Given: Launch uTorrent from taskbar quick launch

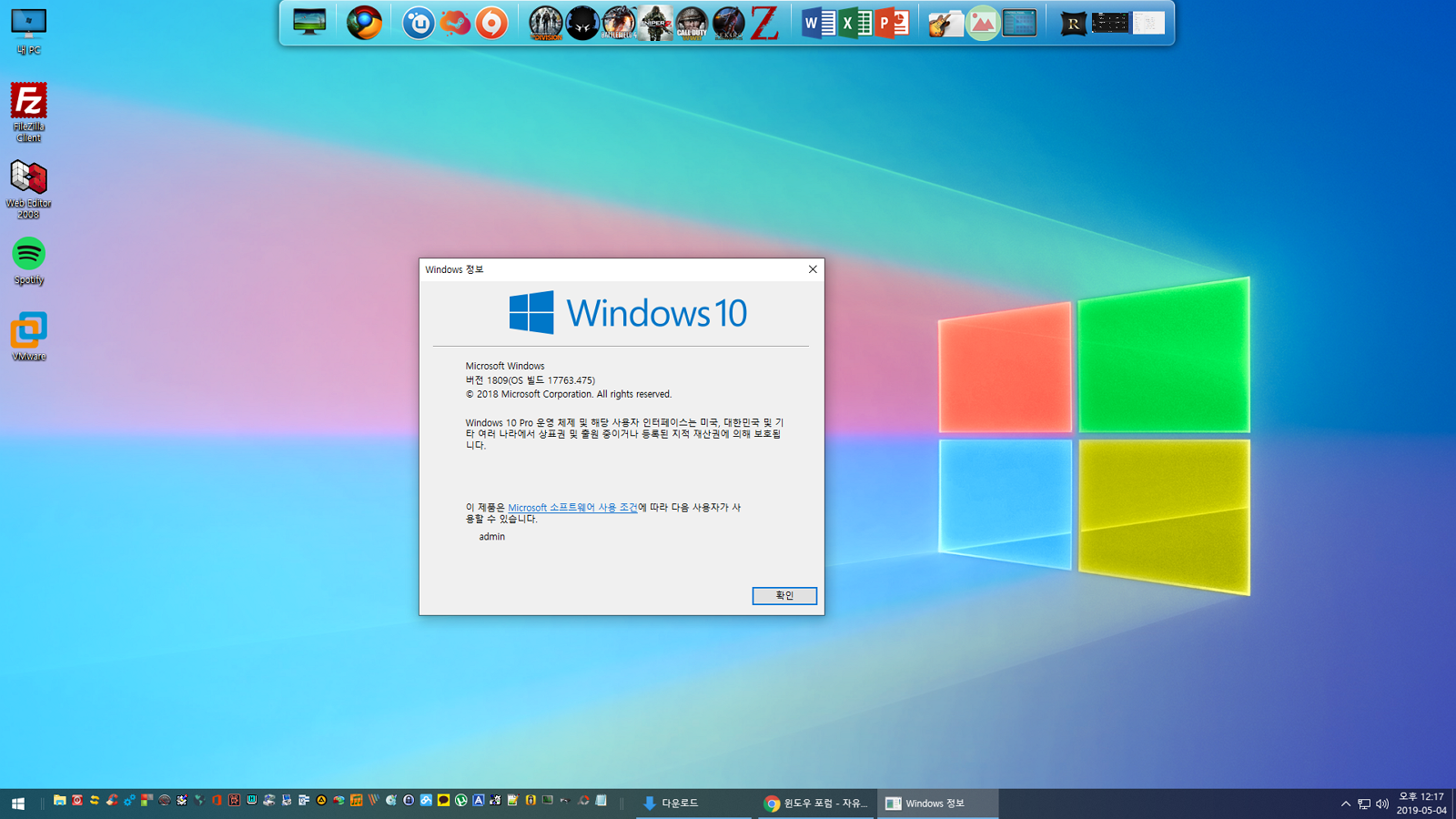Looking at the screenshot, I should (460, 801).
